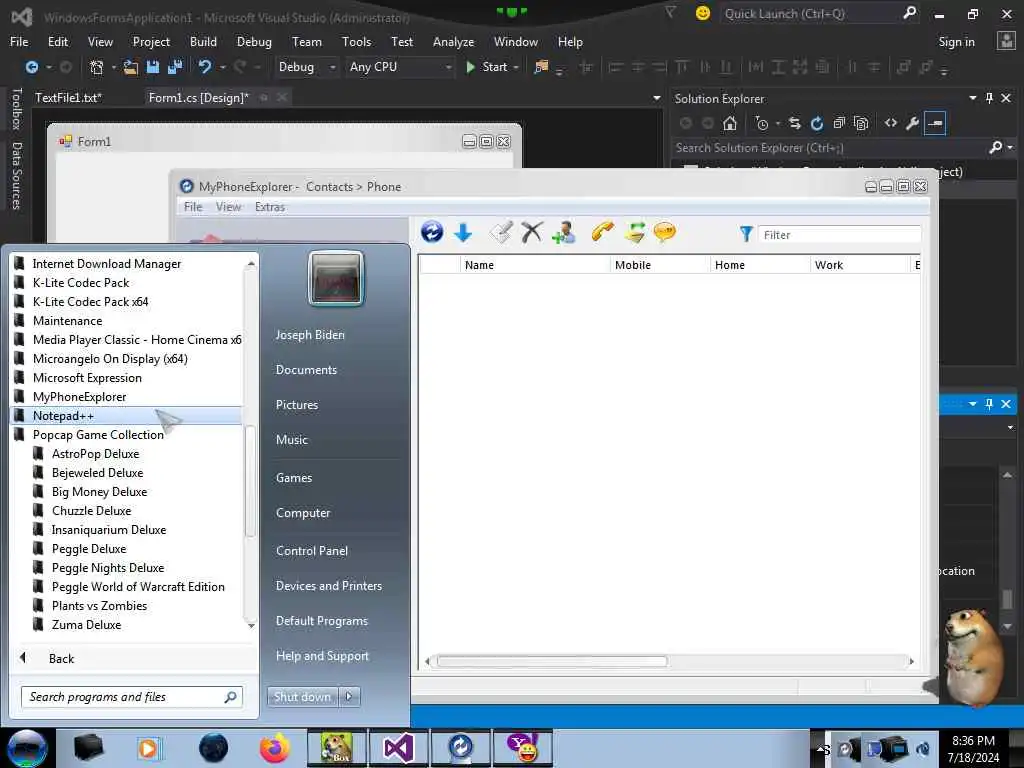Click the Sync with Active Document icon
This screenshot has height=768, width=1024.
[x=794, y=123]
